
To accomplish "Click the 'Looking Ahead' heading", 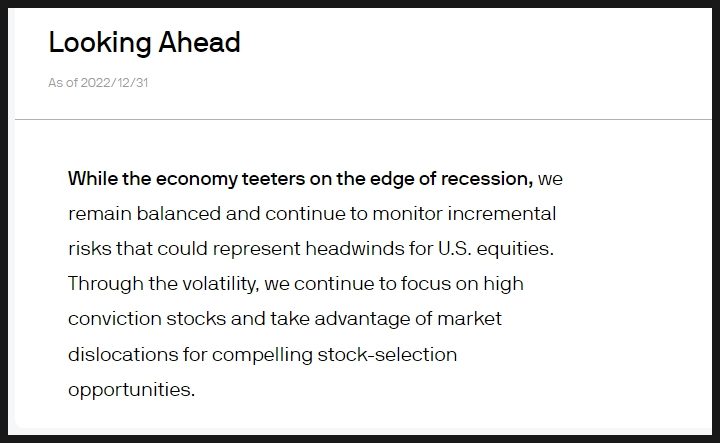I will [x=144, y=43].
